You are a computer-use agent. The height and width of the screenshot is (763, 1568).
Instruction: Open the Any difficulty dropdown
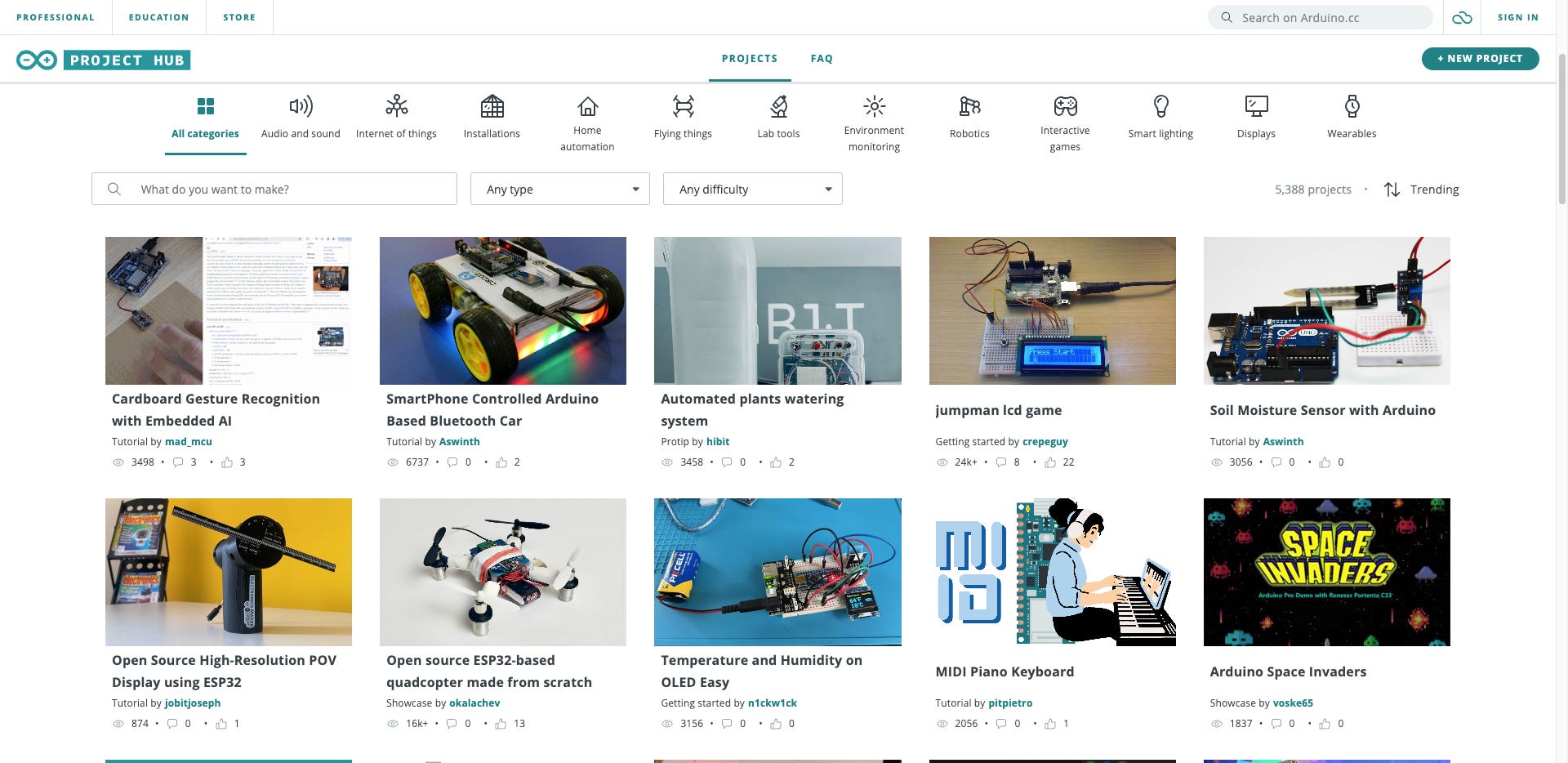753,189
